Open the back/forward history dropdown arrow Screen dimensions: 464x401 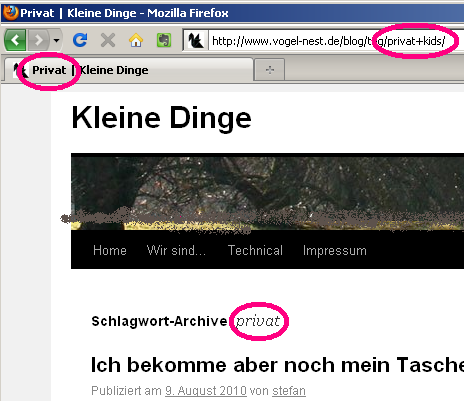[x=56, y=40]
